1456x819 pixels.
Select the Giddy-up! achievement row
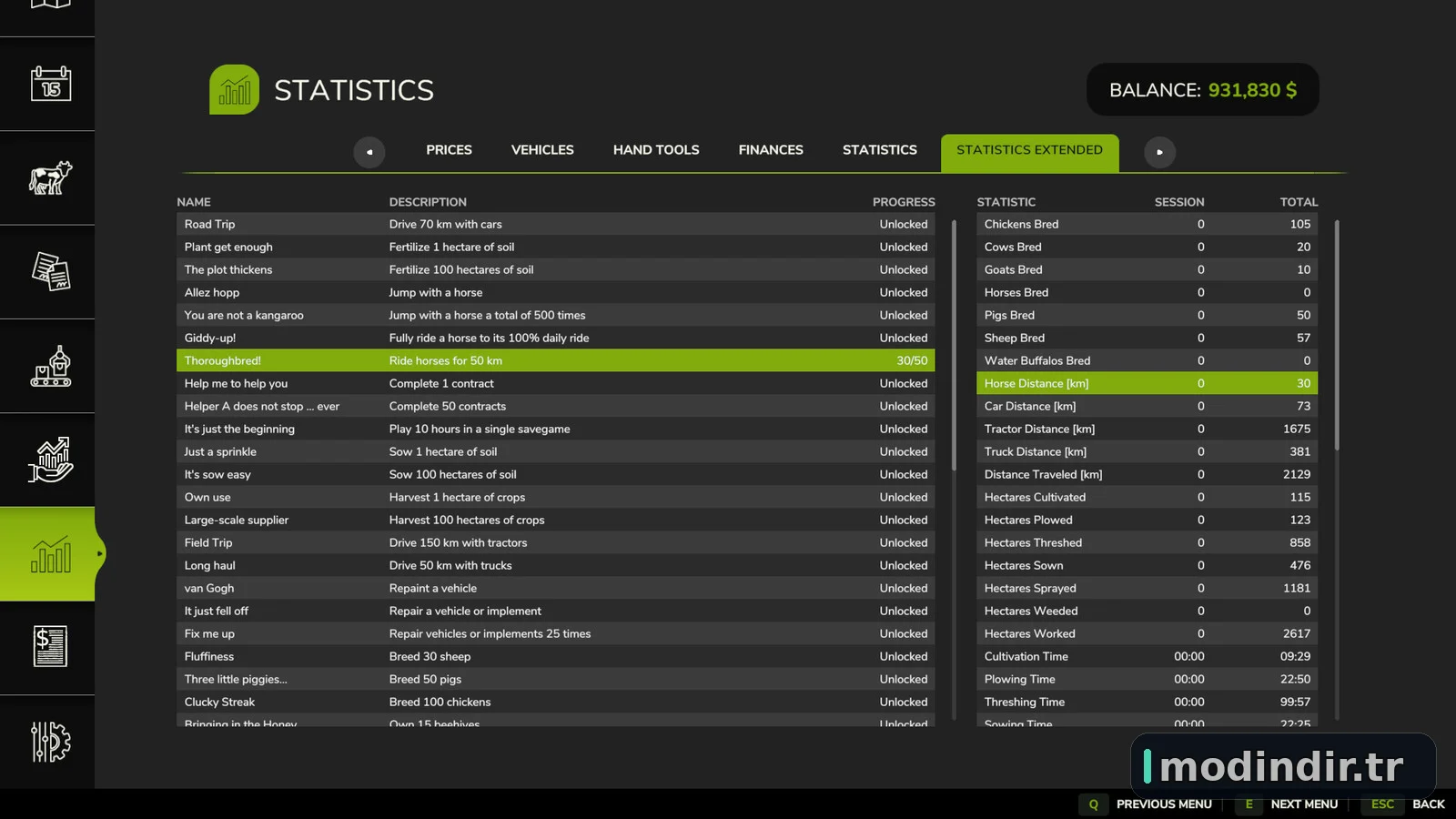coord(555,338)
